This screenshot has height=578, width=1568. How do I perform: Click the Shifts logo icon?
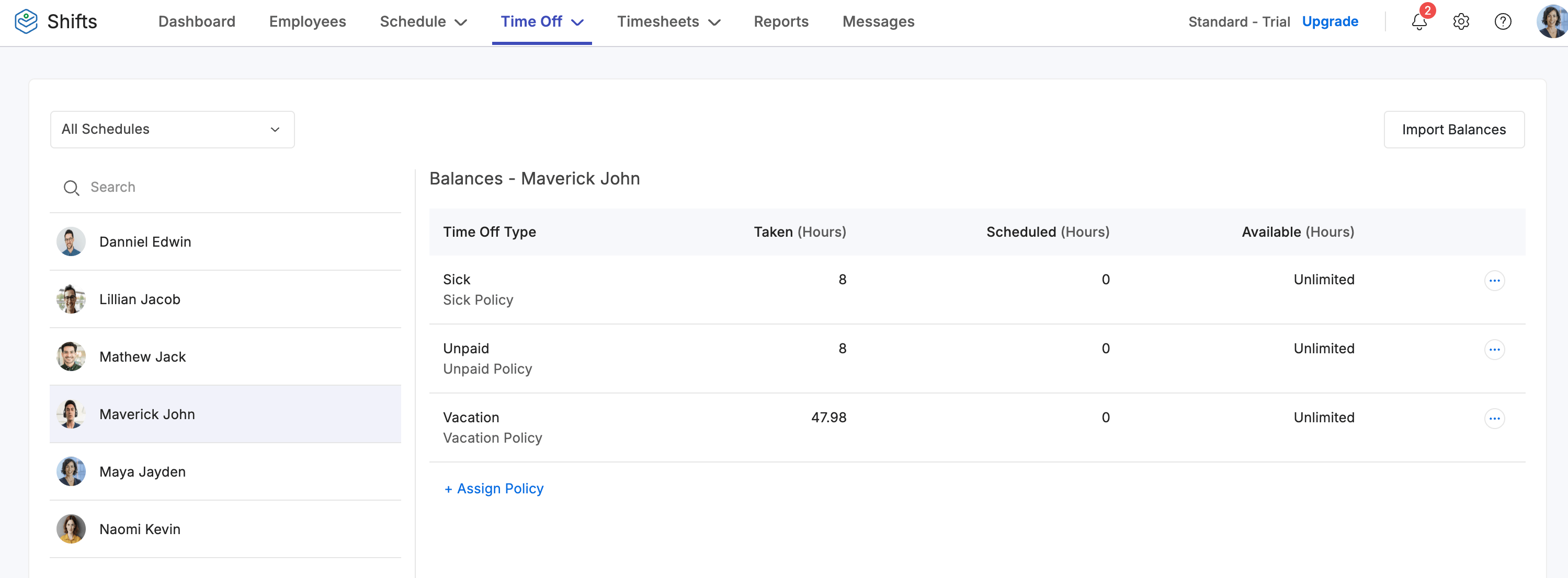[26, 22]
